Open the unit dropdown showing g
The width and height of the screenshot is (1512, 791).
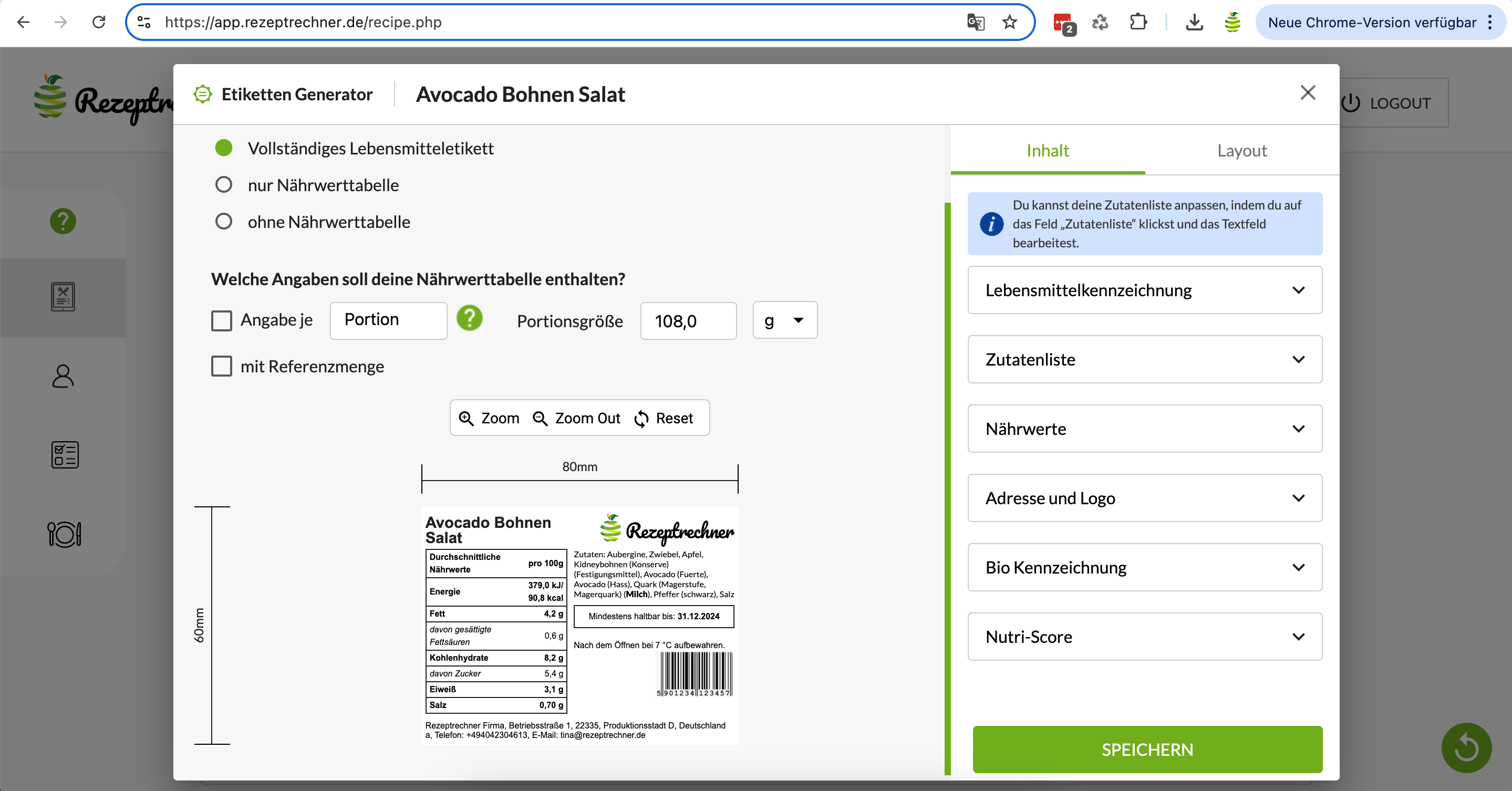pyautogui.click(x=785, y=320)
